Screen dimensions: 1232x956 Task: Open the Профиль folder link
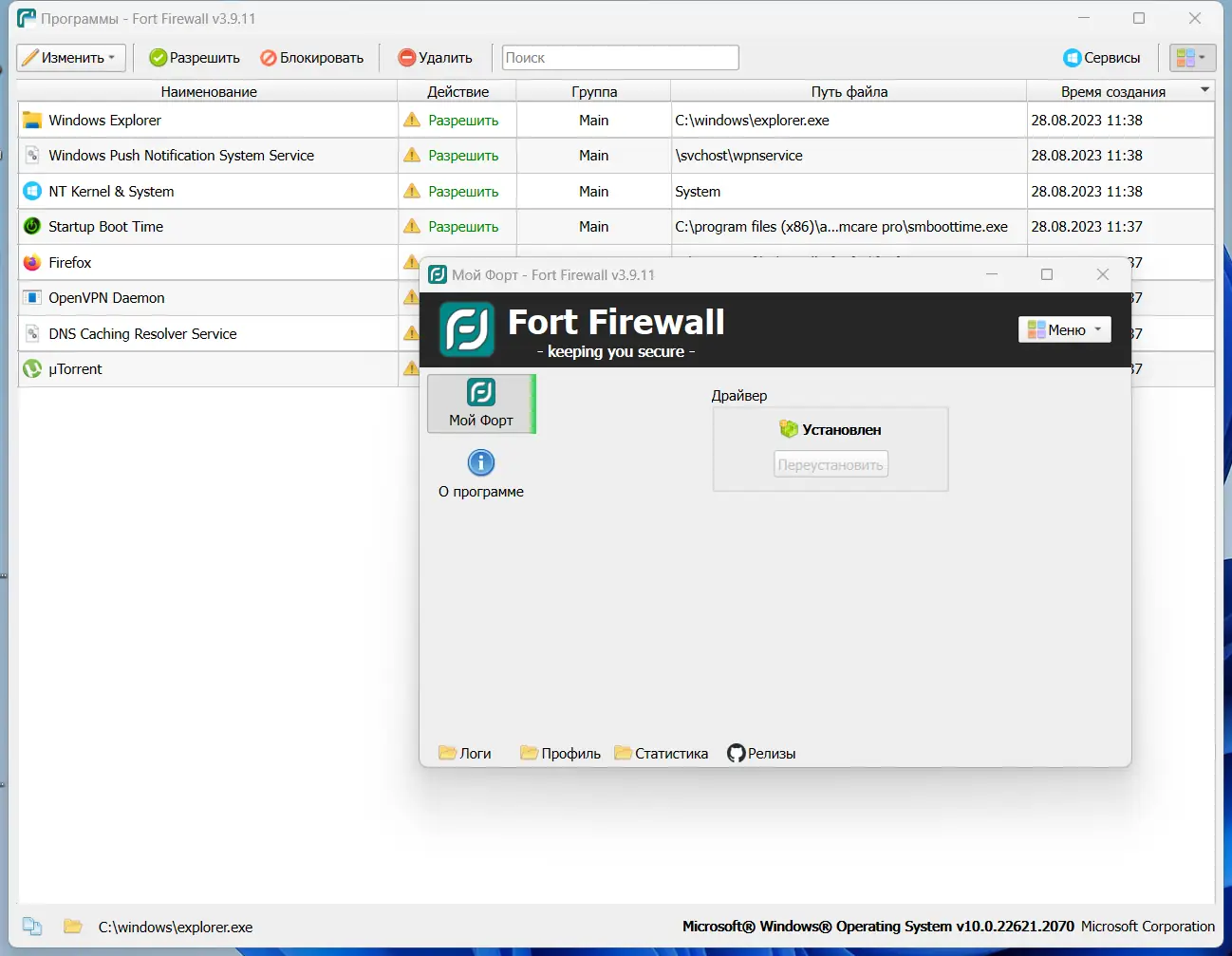tap(560, 753)
